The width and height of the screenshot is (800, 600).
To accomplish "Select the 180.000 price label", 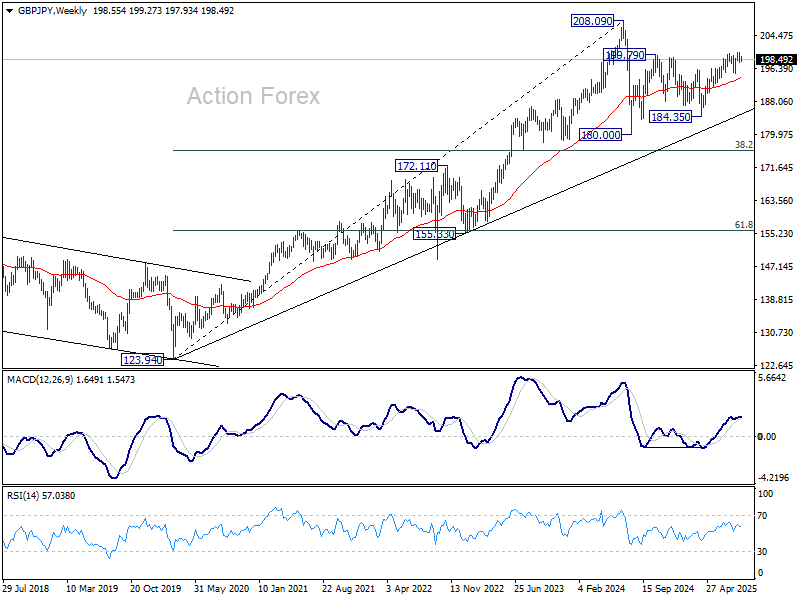I will [601, 135].
